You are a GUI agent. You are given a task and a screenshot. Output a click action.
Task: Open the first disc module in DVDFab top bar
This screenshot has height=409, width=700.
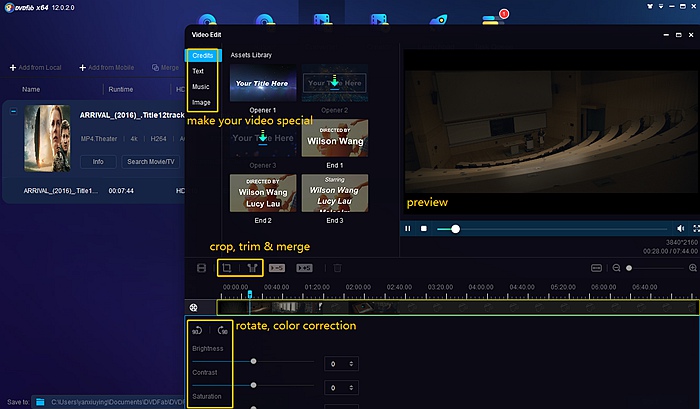coord(207,20)
